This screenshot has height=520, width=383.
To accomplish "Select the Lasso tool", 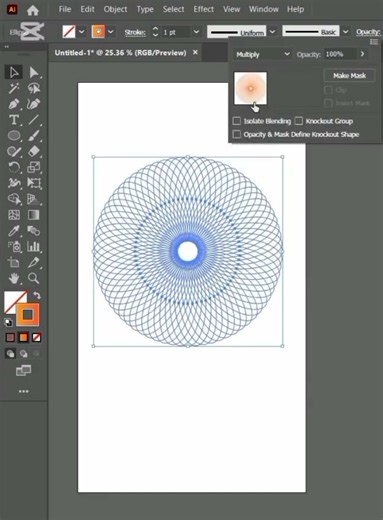I will [x=34, y=88].
